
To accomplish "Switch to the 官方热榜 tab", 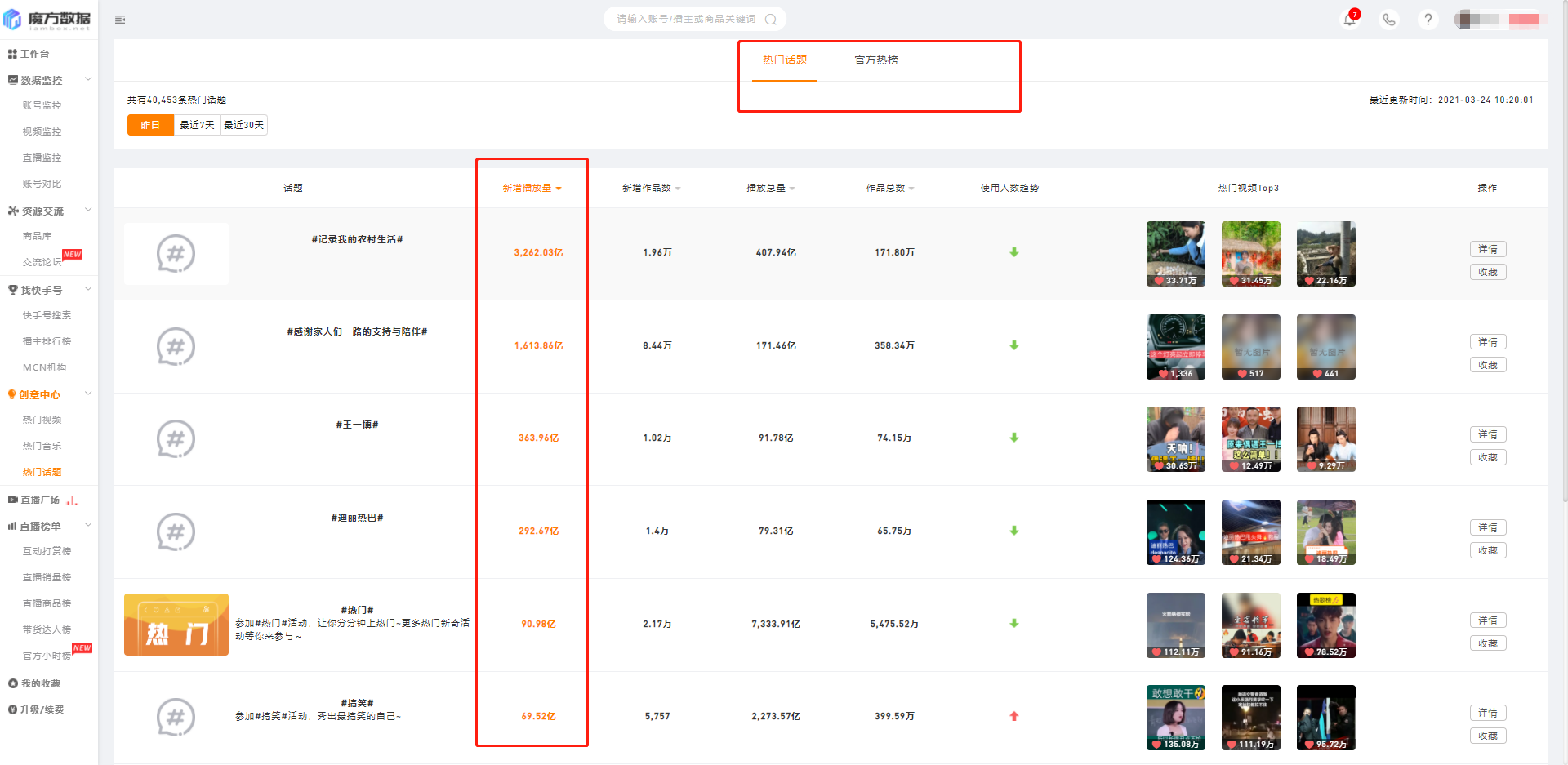I will pyautogui.click(x=876, y=60).
